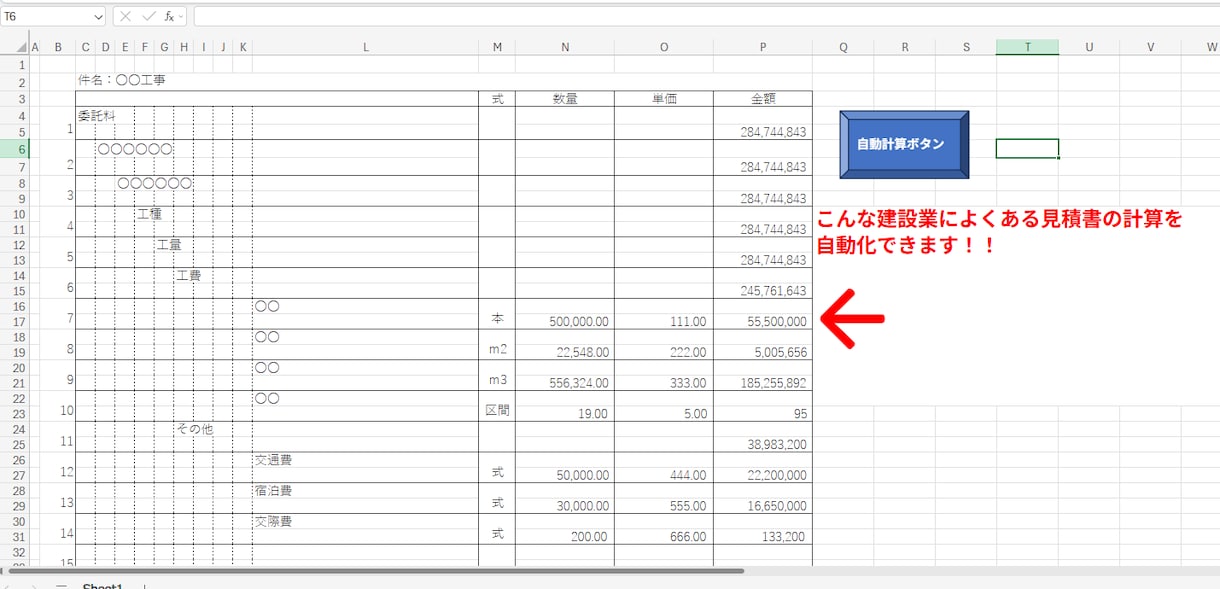
Task: Click the unit price 666.00
Action: (688, 537)
